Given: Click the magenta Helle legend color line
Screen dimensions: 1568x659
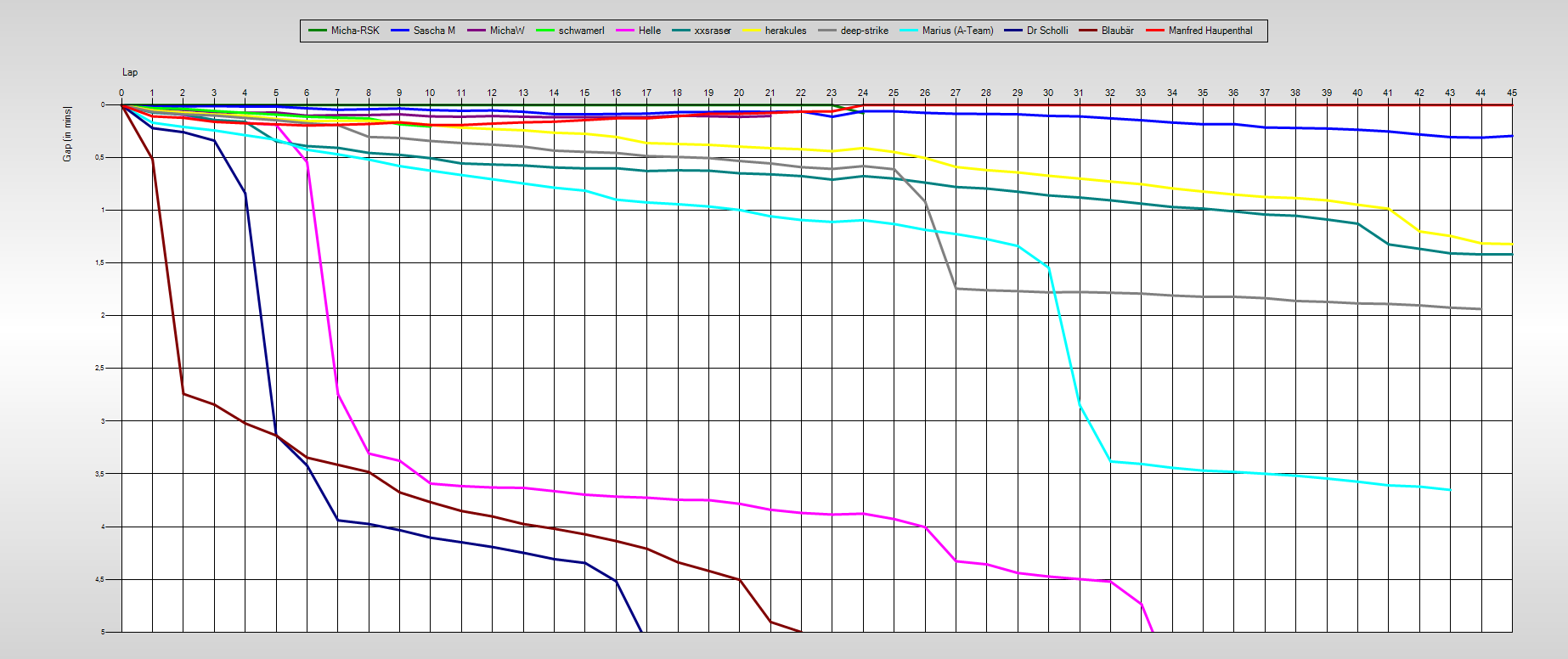Looking at the screenshot, I should [x=625, y=31].
